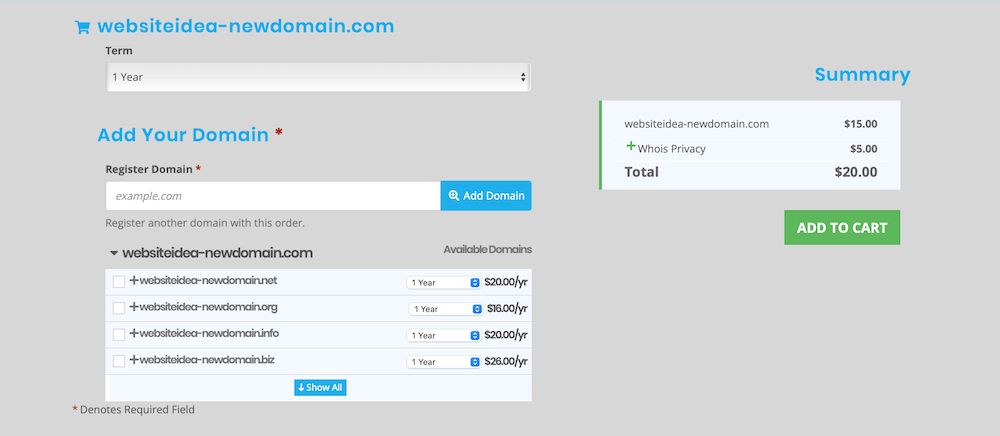The image size is (1000, 436).
Task: Check the websiteidea-newdomain.net checkbox
Action: [x=119, y=282]
